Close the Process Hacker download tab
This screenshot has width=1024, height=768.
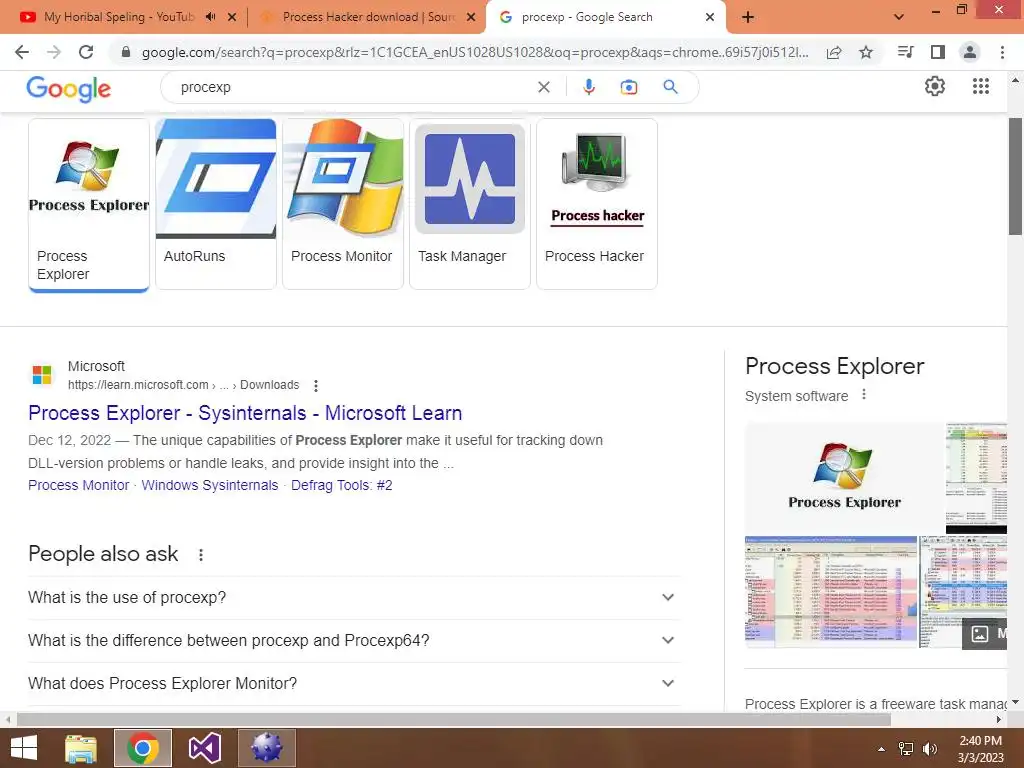(471, 17)
